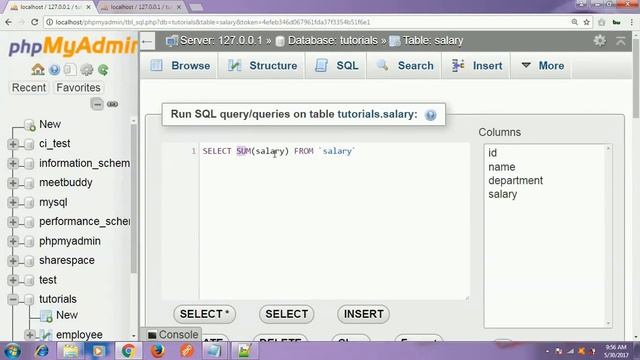Open the new browser tab button
The height and width of the screenshot is (360, 640).
pyautogui.click(x=196, y=7)
